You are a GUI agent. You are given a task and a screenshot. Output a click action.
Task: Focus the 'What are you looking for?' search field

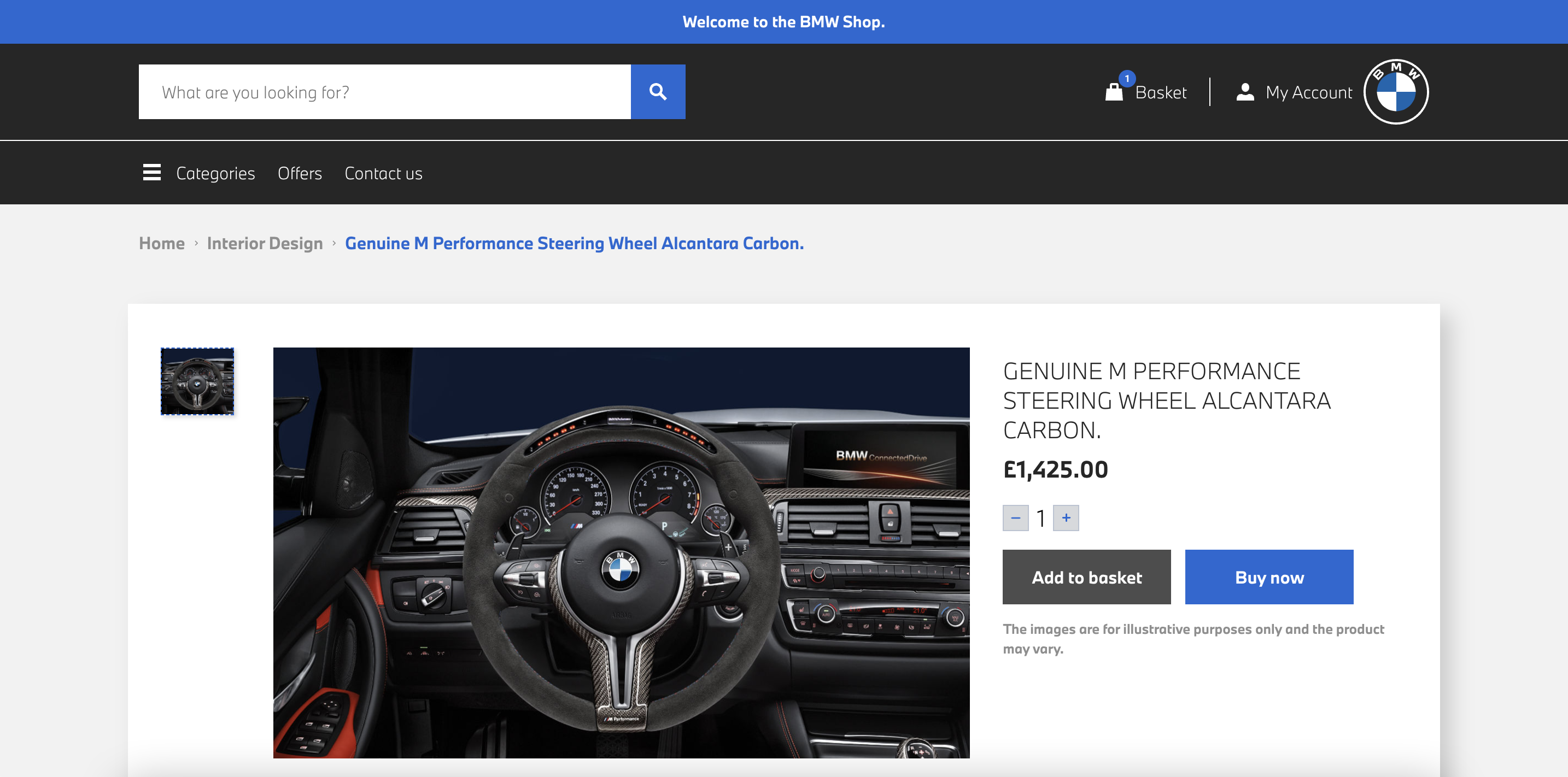point(385,92)
